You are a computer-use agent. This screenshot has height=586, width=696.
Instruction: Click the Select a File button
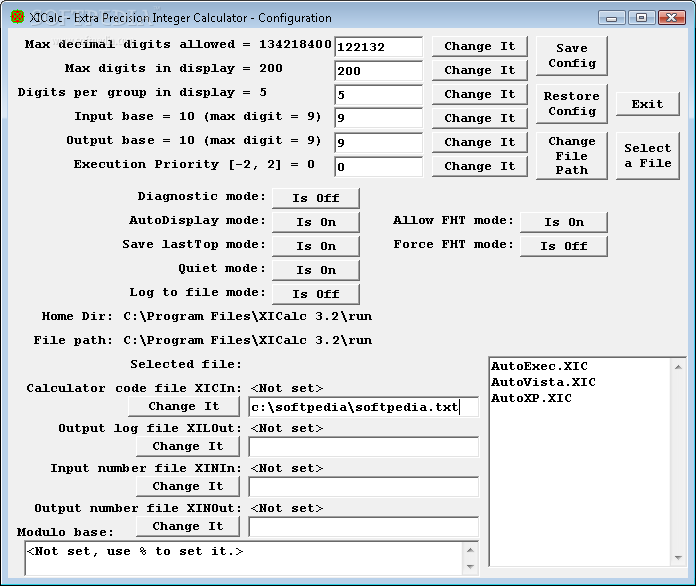point(647,155)
